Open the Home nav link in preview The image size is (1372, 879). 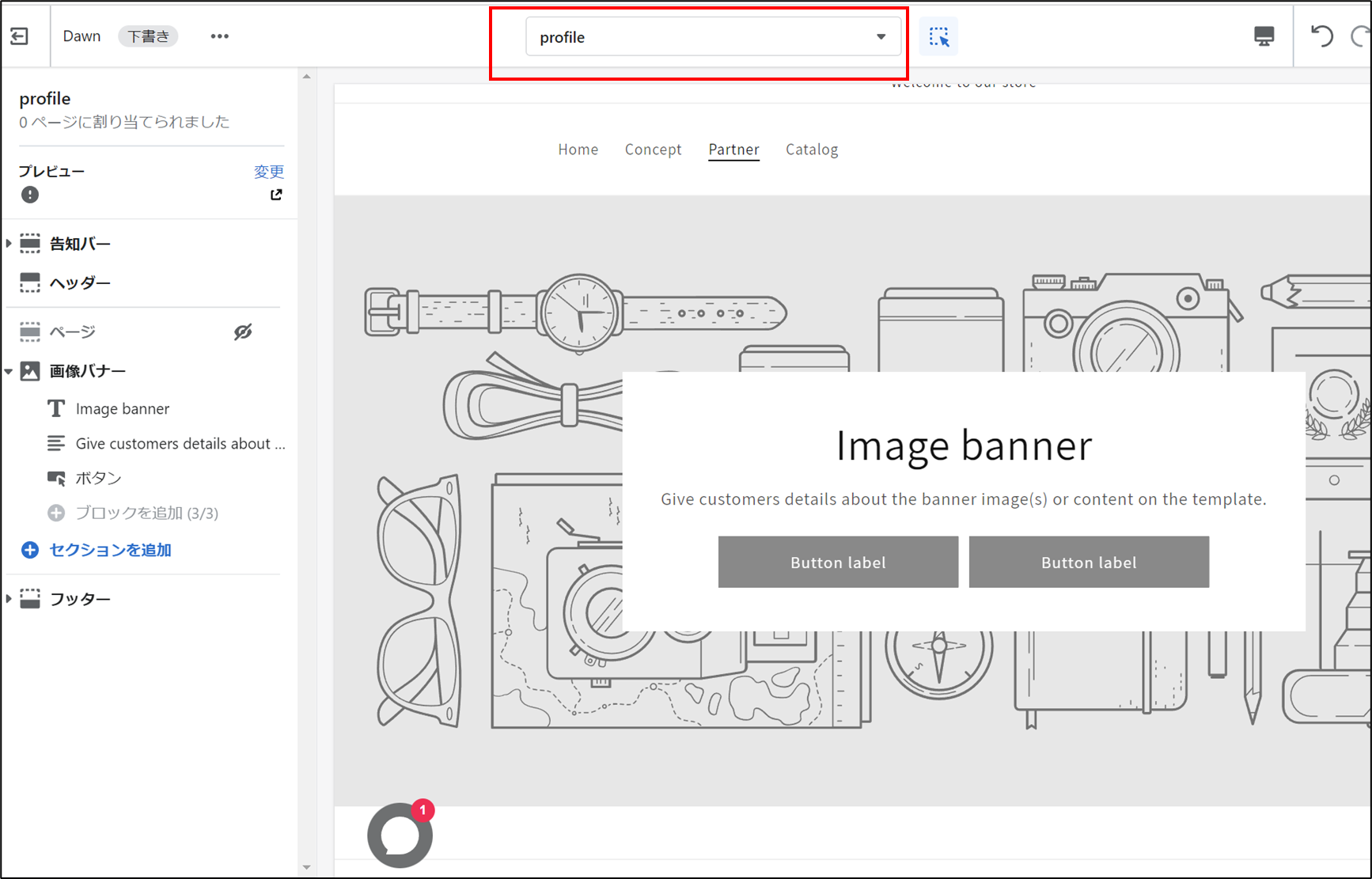click(x=578, y=150)
